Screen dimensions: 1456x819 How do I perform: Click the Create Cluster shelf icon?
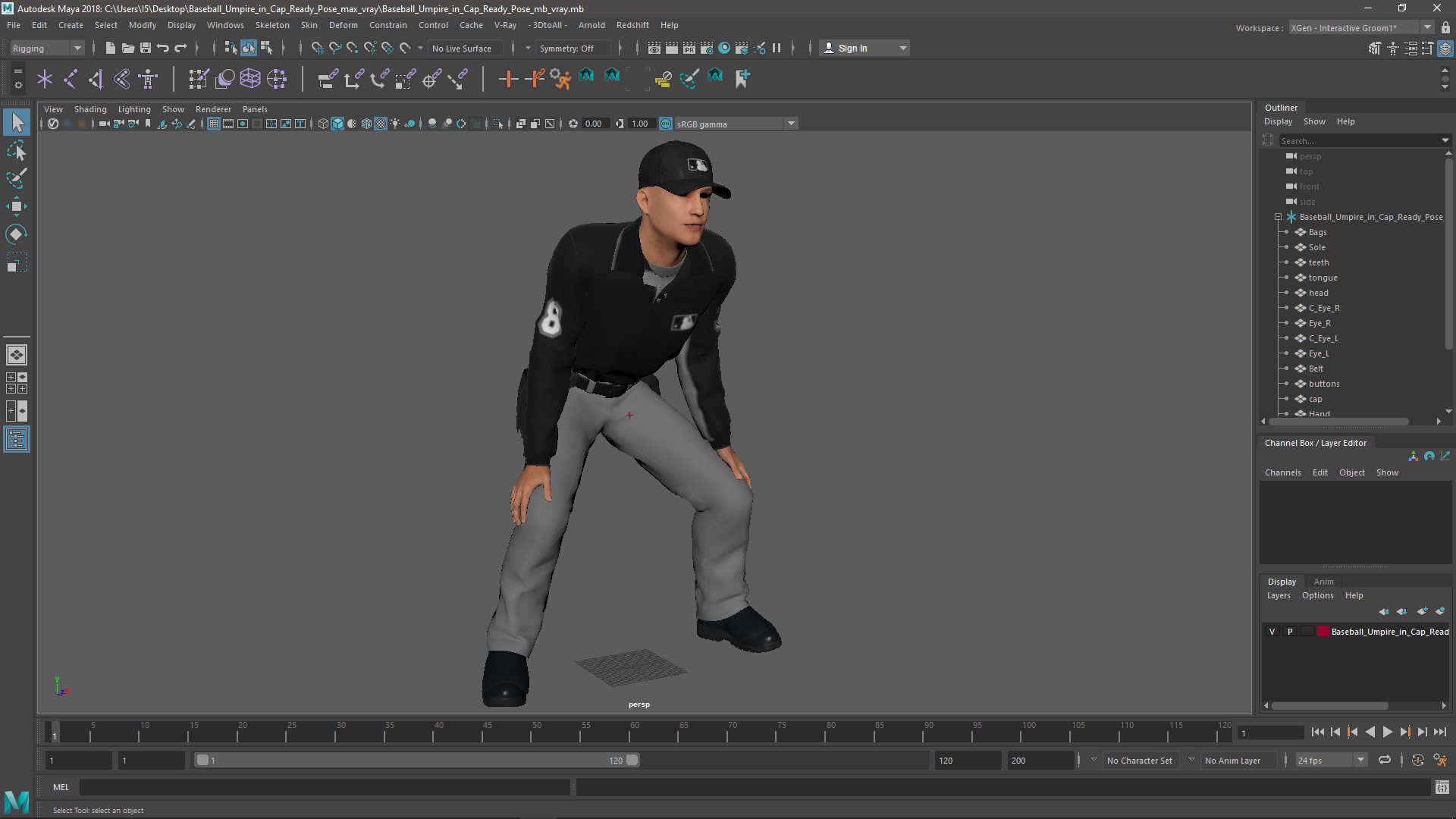click(276, 78)
